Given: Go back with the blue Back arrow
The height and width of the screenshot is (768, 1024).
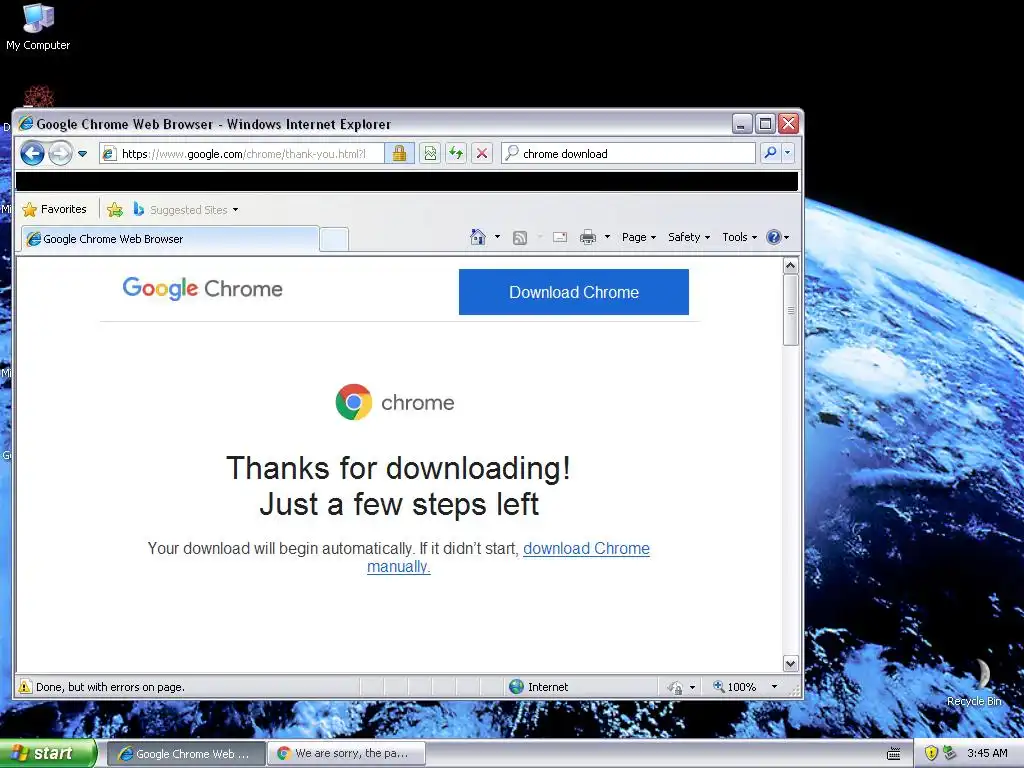Looking at the screenshot, I should (32, 154).
